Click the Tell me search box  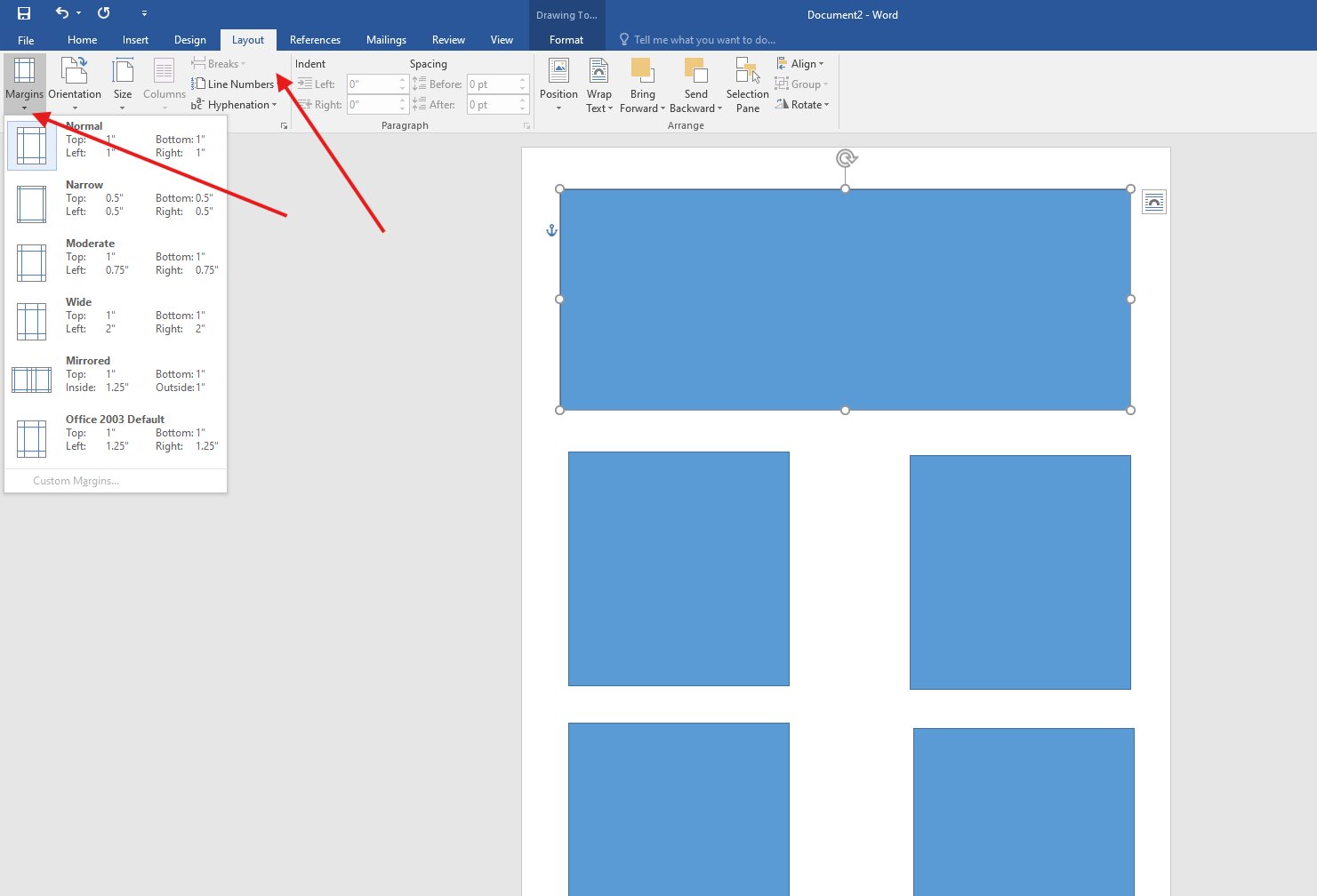(x=703, y=40)
